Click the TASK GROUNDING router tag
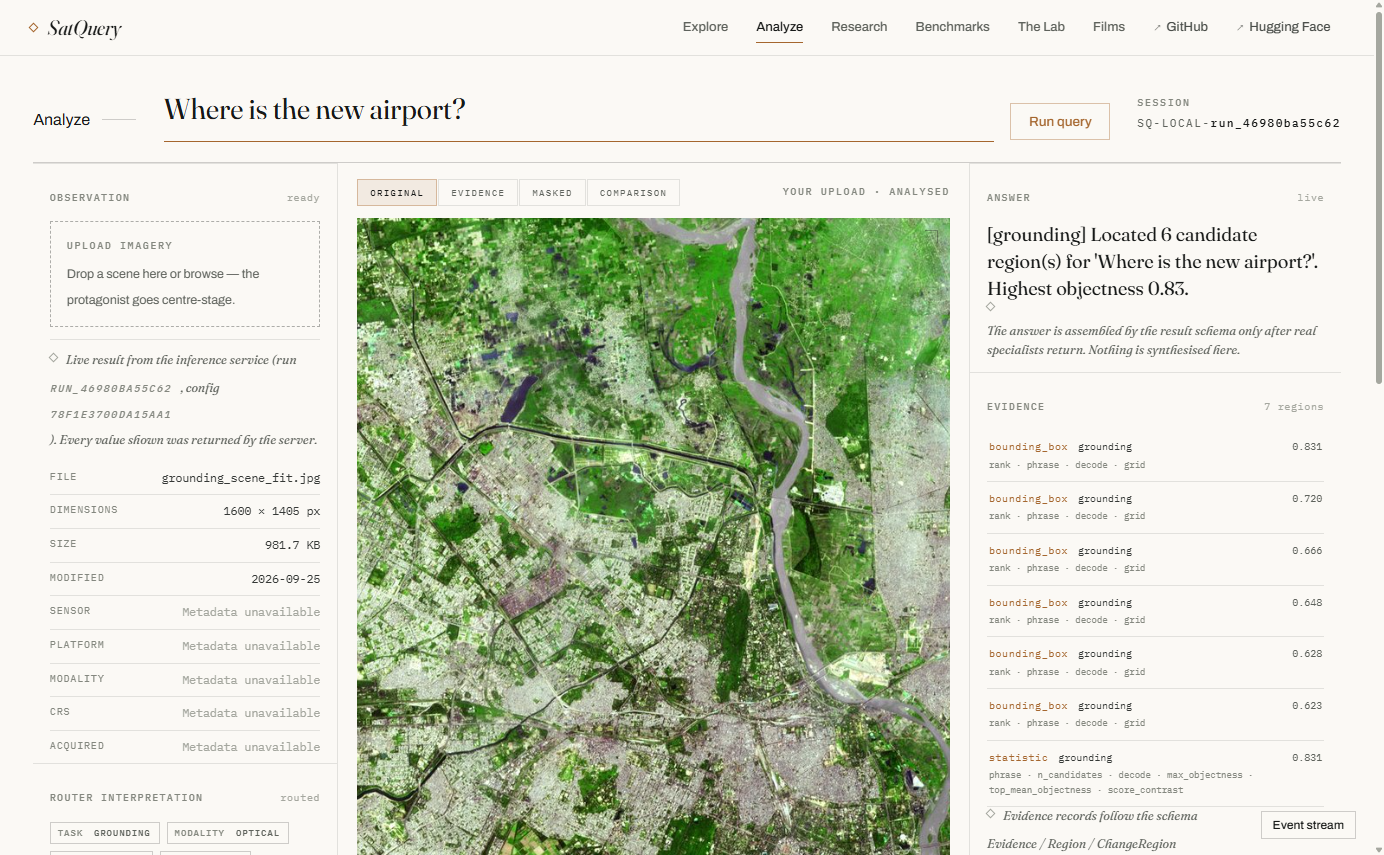This screenshot has height=855, width=1384. click(104, 833)
